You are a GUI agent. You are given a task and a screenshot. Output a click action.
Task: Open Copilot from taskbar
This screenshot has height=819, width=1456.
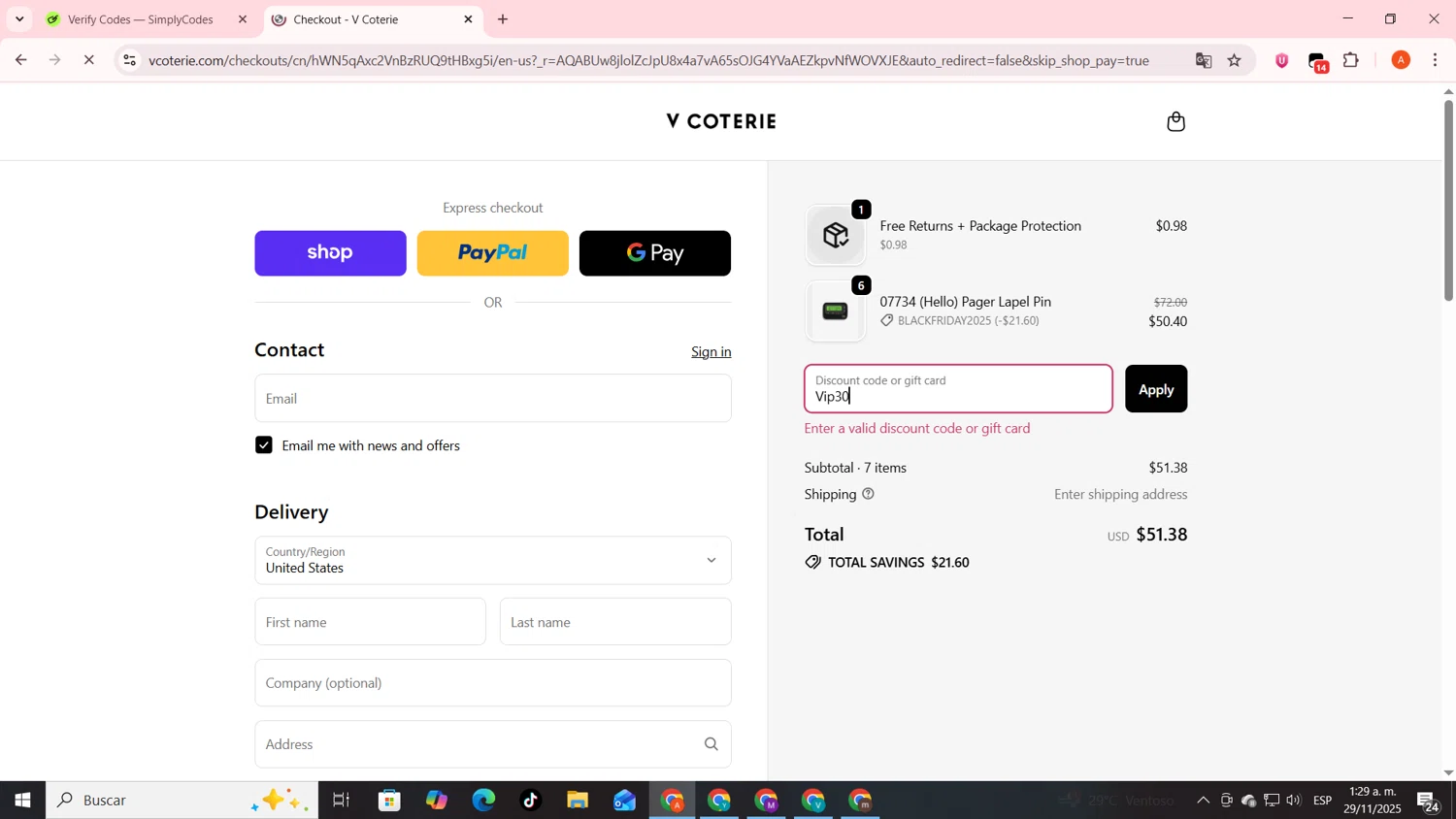[x=437, y=801]
